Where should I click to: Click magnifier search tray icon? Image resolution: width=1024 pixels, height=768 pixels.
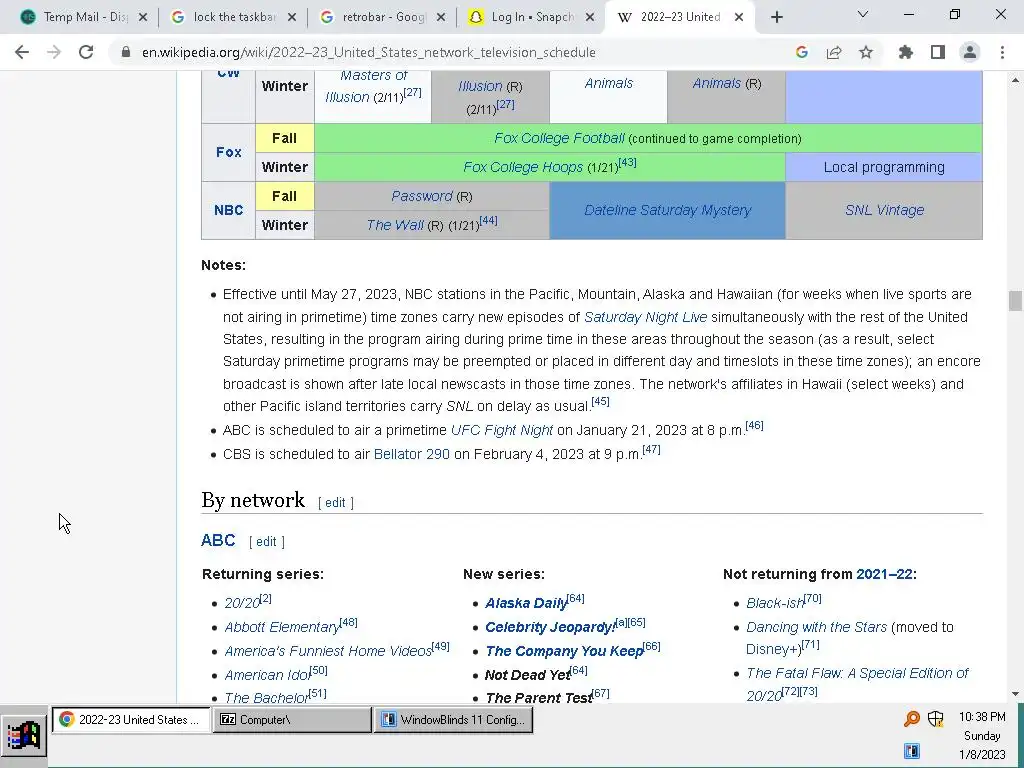pyautogui.click(x=911, y=719)
